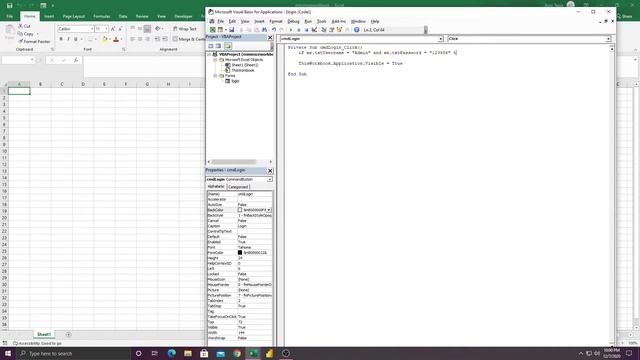Add a new sheet with plus button

pyautogui.click(x=68, y=334)
